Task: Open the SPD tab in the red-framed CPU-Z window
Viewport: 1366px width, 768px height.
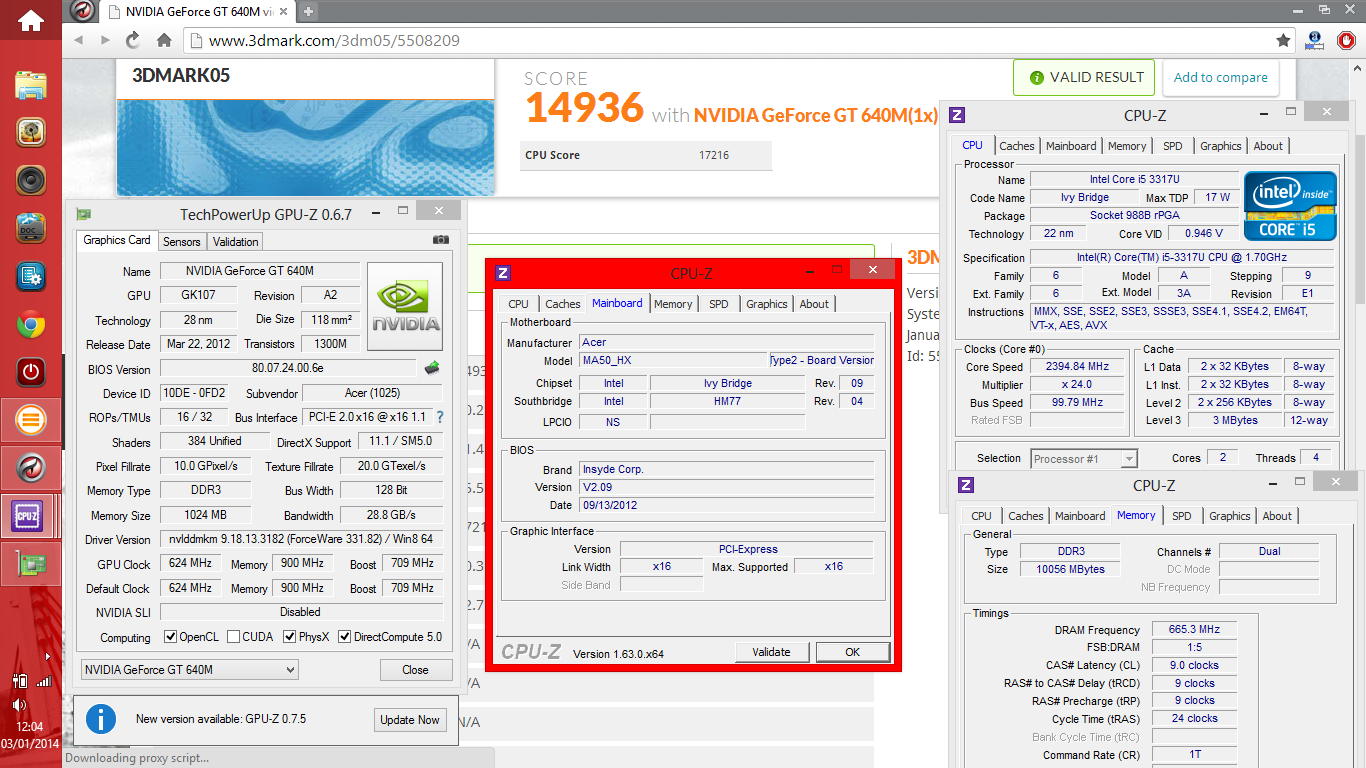Action: point(719,304)
